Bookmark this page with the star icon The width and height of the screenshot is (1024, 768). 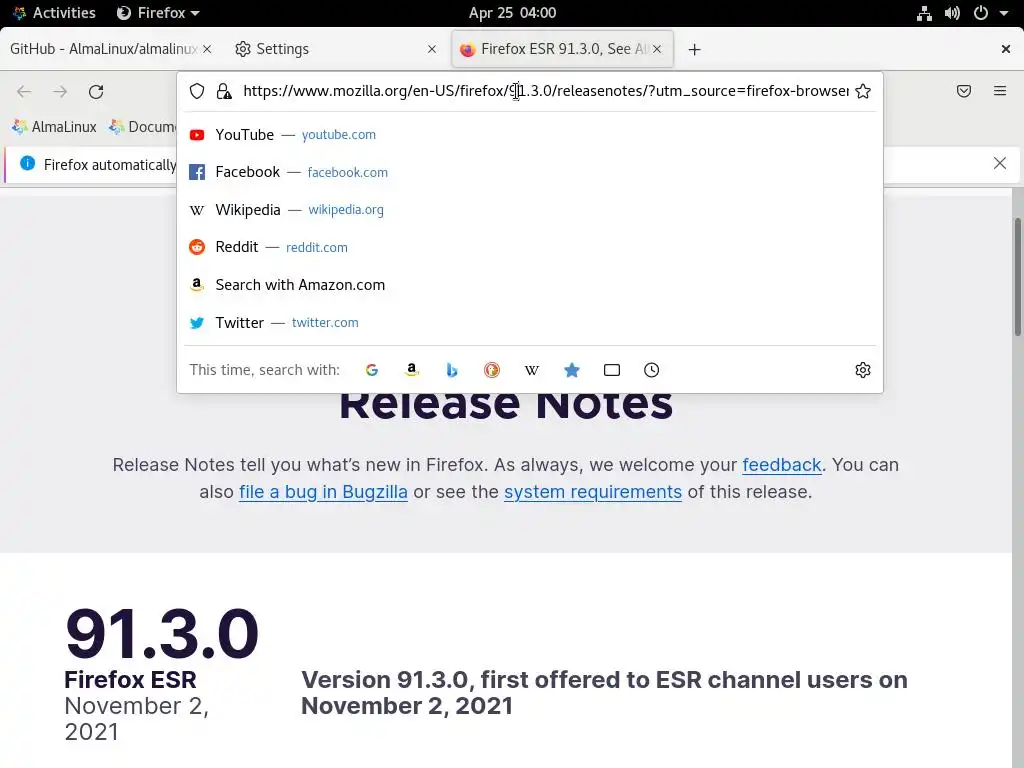click(x=863, y=91)
